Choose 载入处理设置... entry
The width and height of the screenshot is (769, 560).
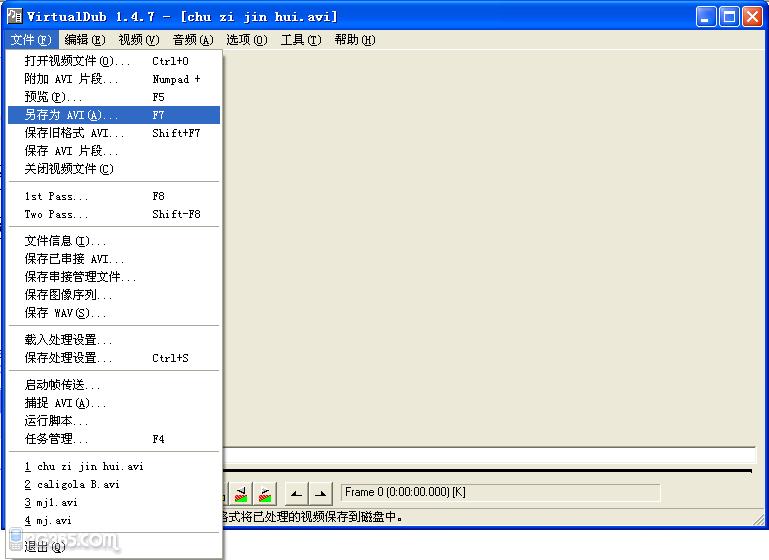(114, 340)
